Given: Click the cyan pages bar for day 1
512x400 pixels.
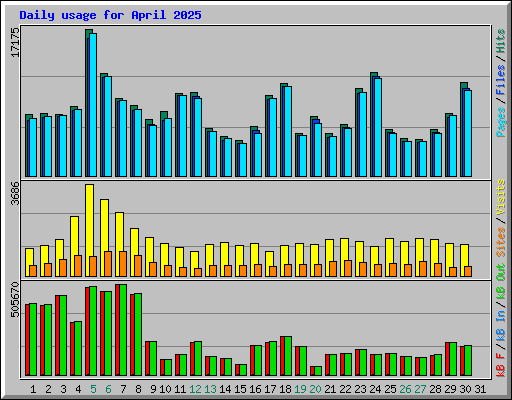Looking at the screenshot, I should tap(33, 147).
